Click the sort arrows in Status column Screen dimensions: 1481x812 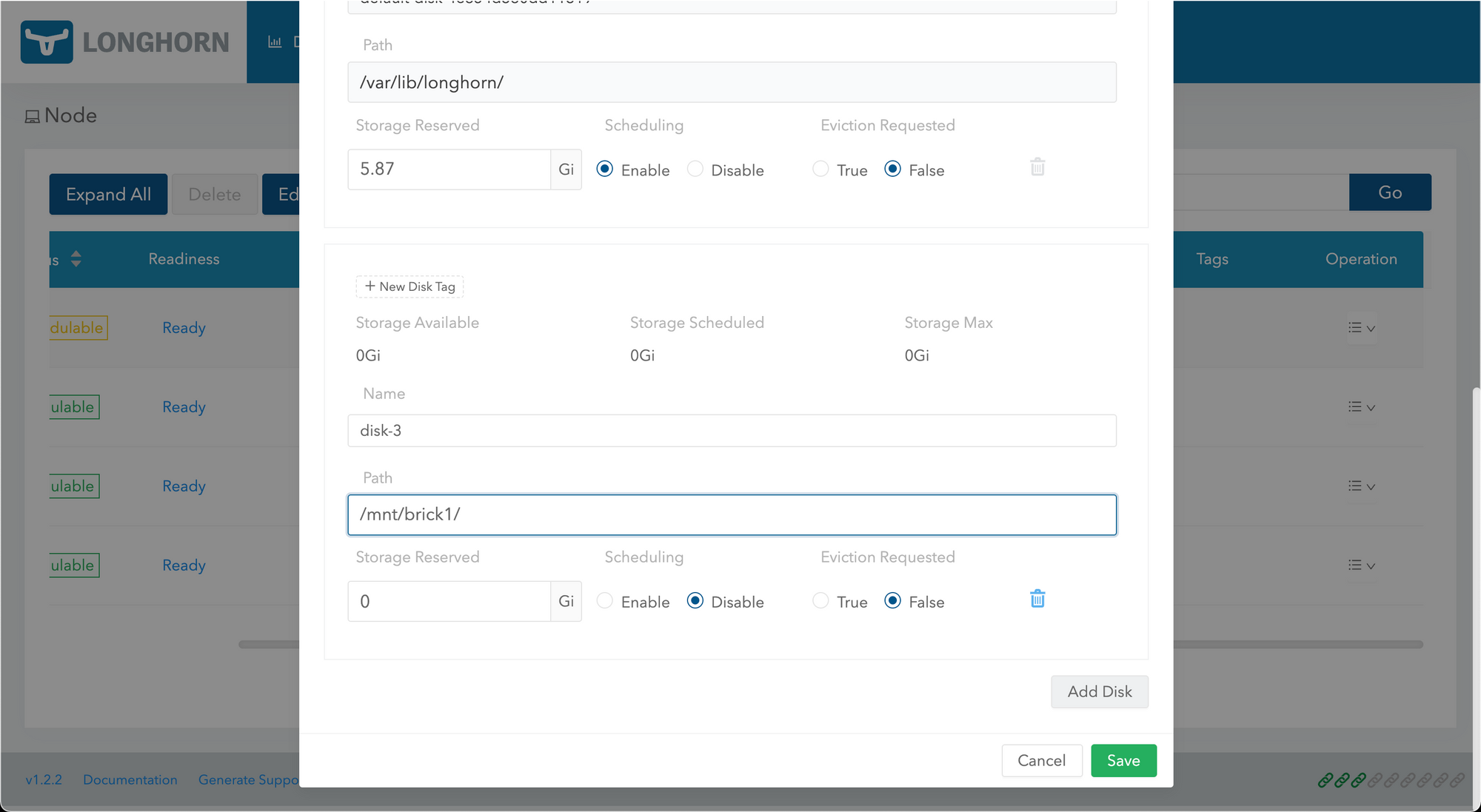(x=76, y=259)
